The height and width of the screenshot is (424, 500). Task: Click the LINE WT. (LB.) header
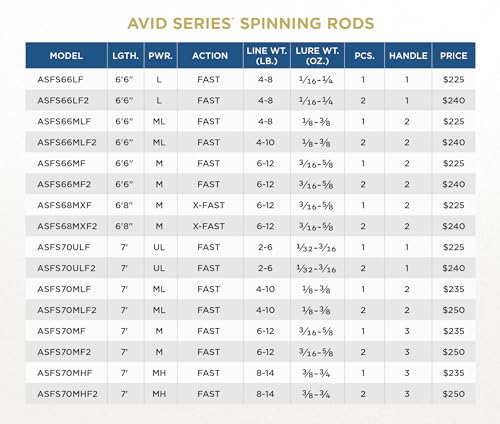(x=267, y=56)
